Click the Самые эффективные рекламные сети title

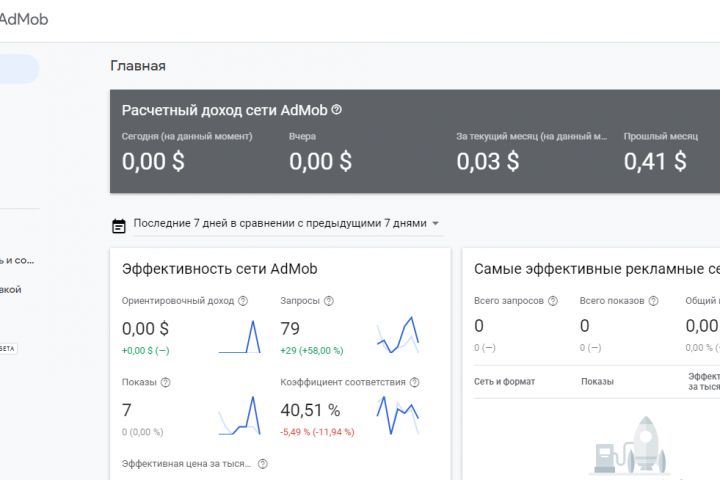pos(597,269)
